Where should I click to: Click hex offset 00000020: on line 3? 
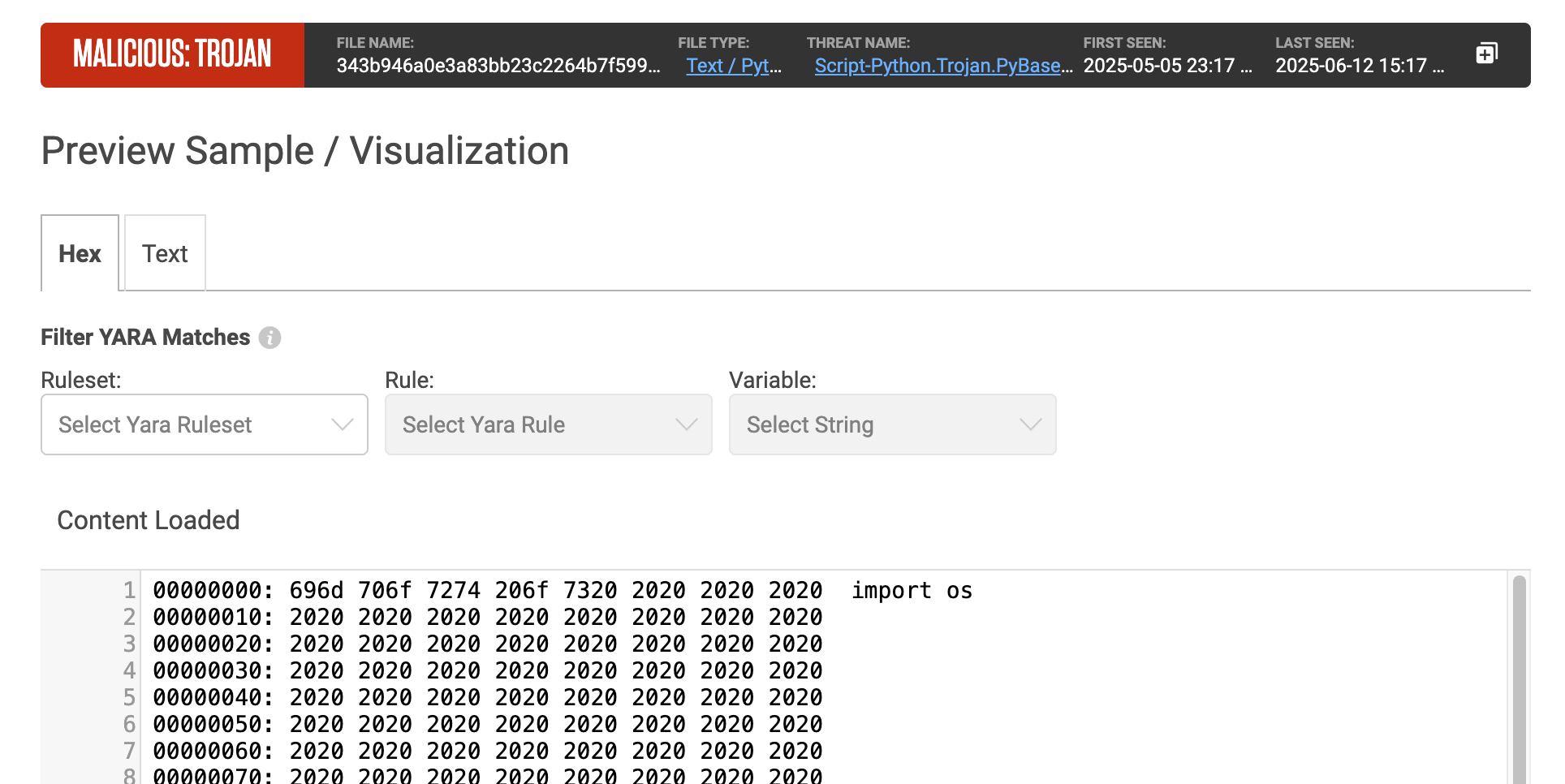[x=213, y=644]
